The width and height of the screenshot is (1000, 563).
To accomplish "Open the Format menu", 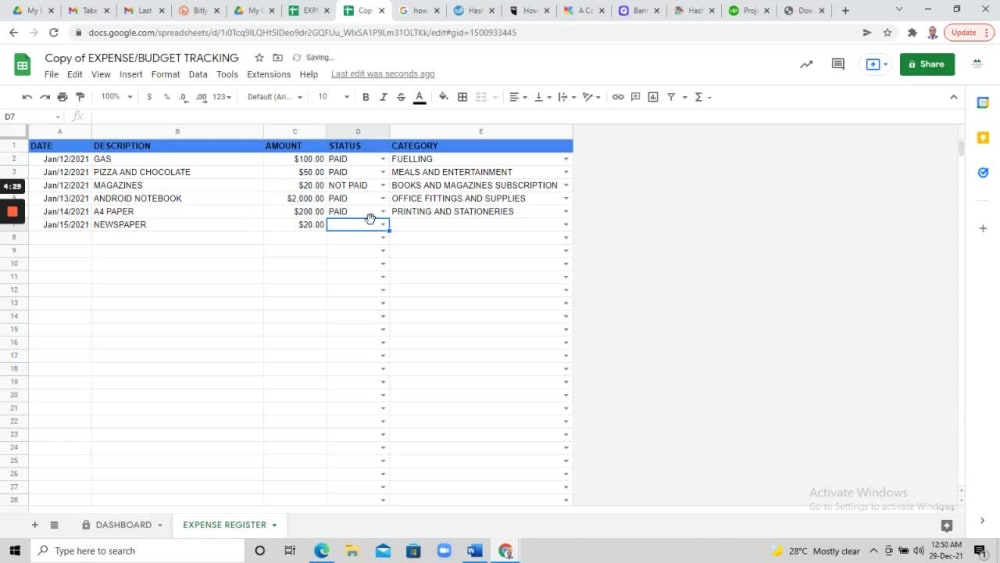I will coord(165,75).
